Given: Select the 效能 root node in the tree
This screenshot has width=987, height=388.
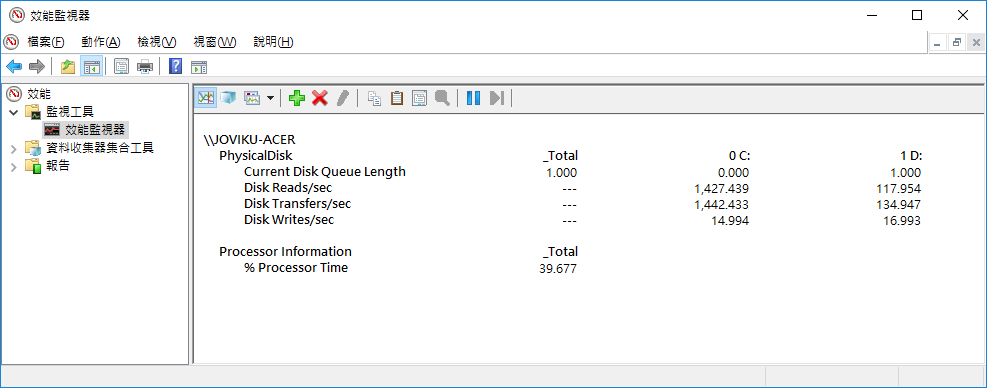Looking at the screenshot, I should pos(39,94).
